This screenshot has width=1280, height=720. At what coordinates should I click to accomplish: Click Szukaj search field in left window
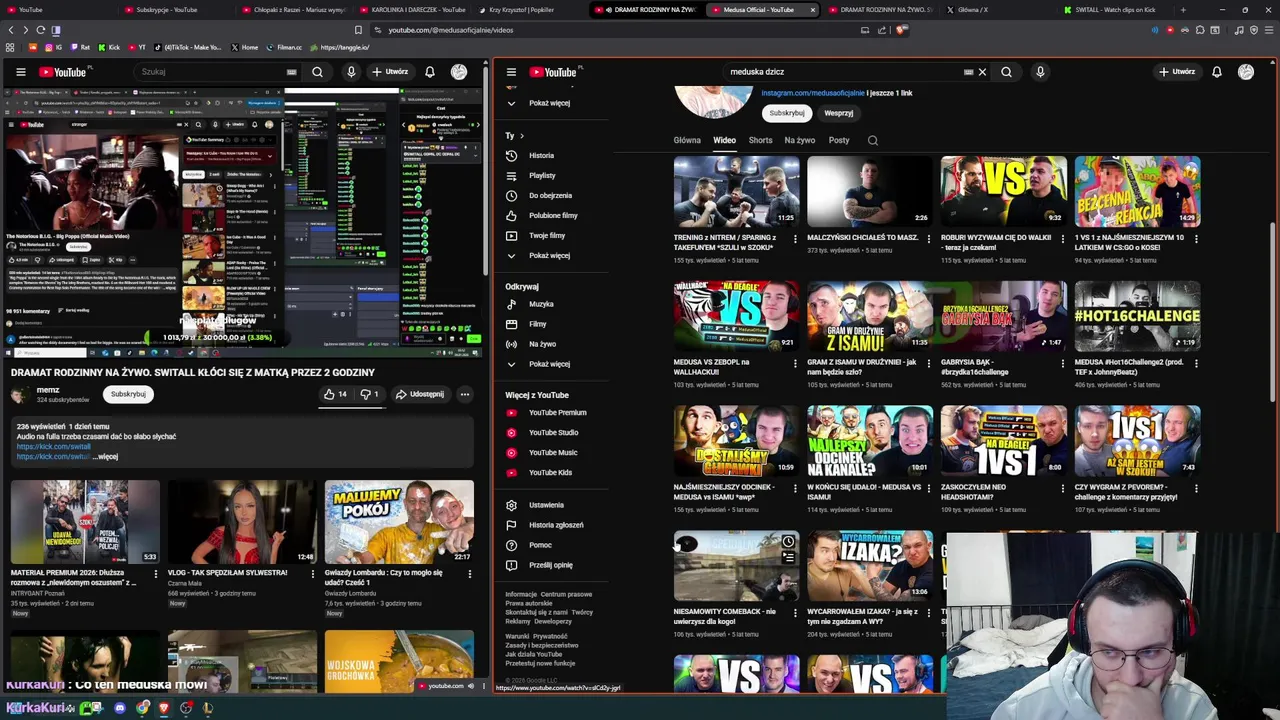pyautogui.click(x=215, y=72)
